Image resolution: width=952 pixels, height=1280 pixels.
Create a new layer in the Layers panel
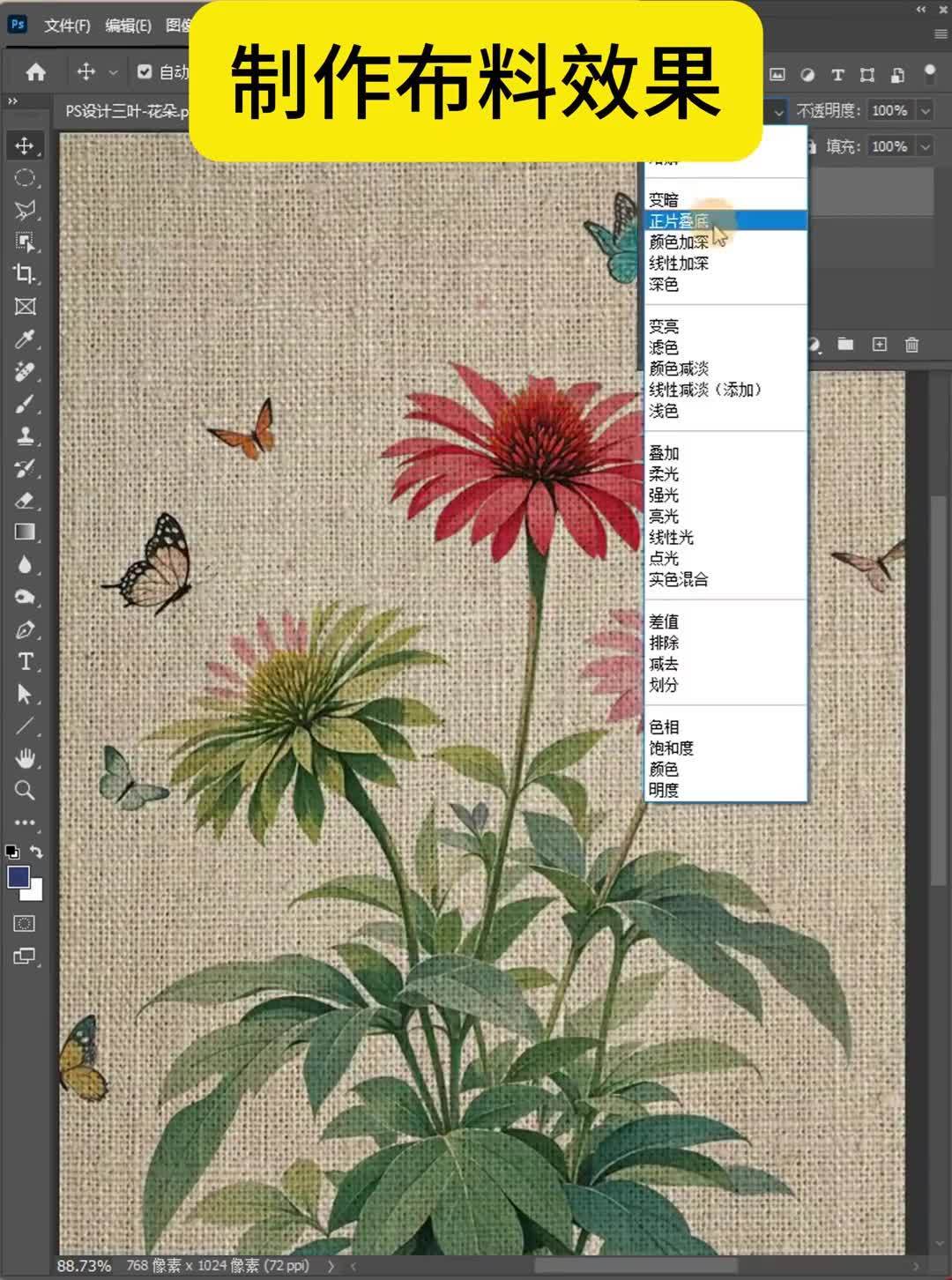point(879,344)
